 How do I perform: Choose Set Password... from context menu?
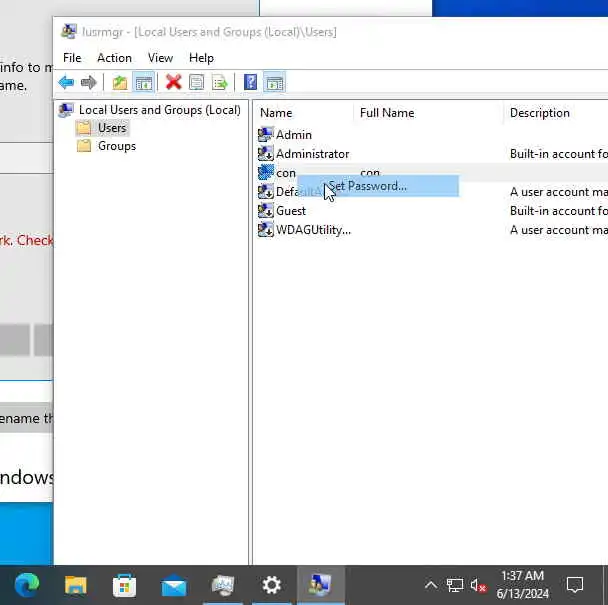378,186
